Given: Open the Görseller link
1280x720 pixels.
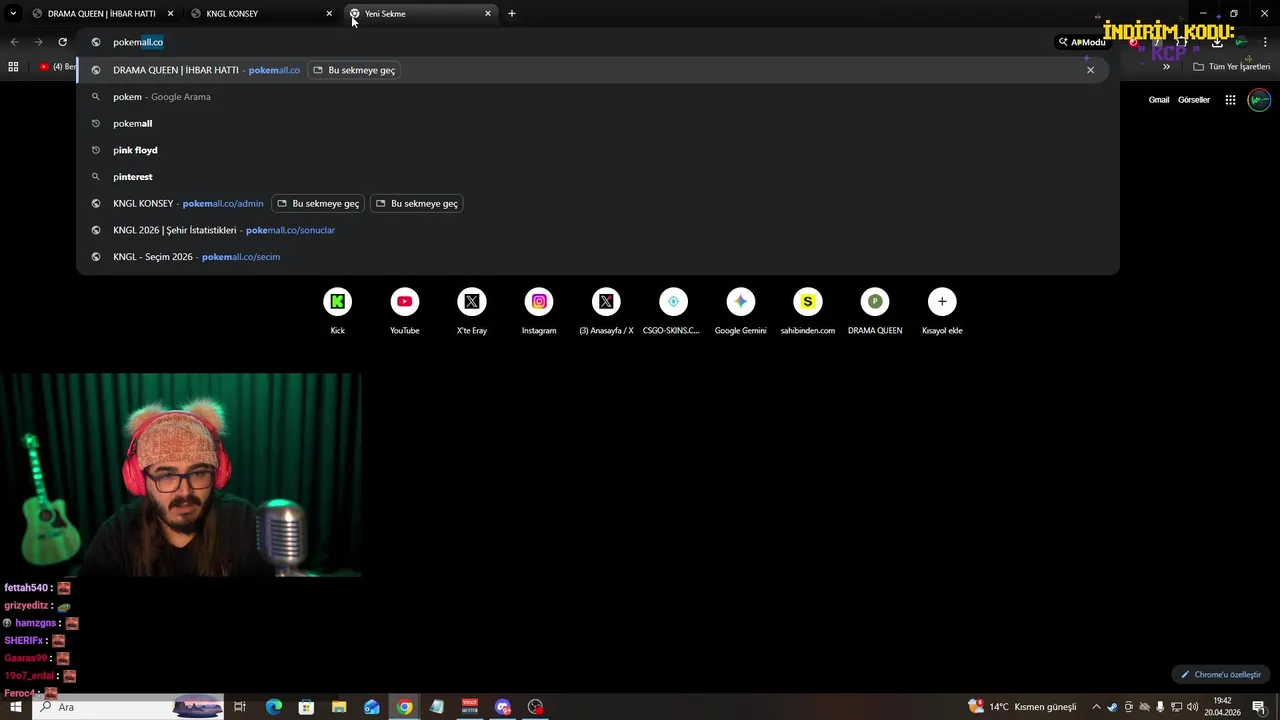Looking at the screenshot, I should pyautogui.click(x=1194, y=100).
